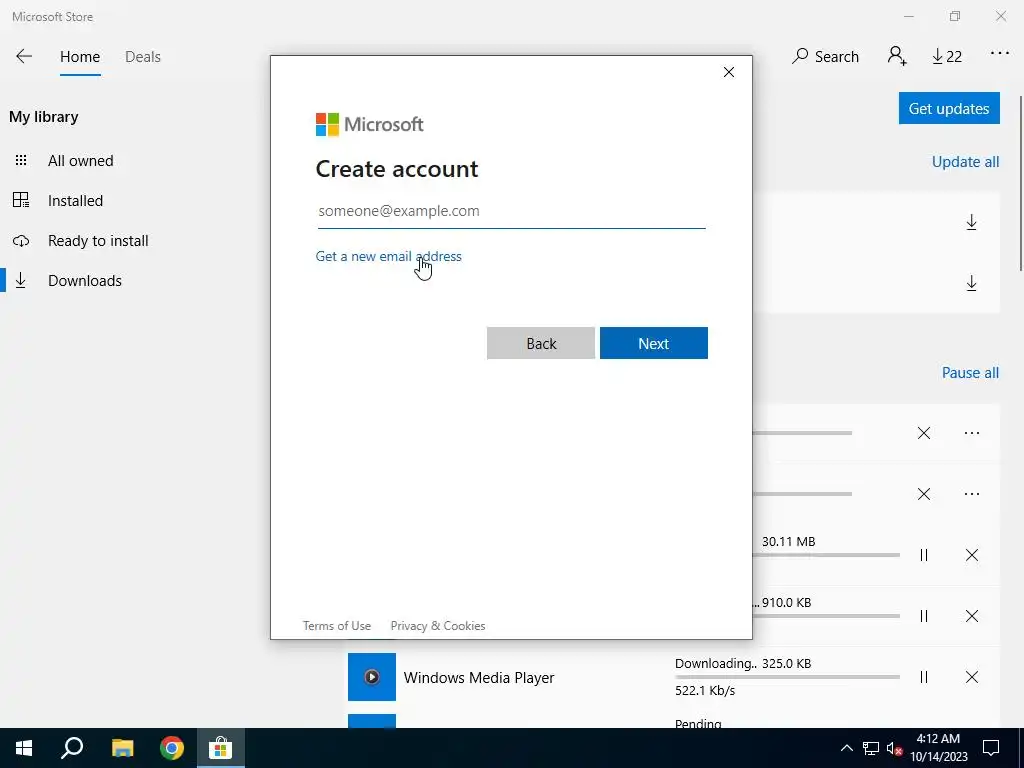1024x768 pixels.
Task: Cancel the first queued download
Action: pos(923,433)
